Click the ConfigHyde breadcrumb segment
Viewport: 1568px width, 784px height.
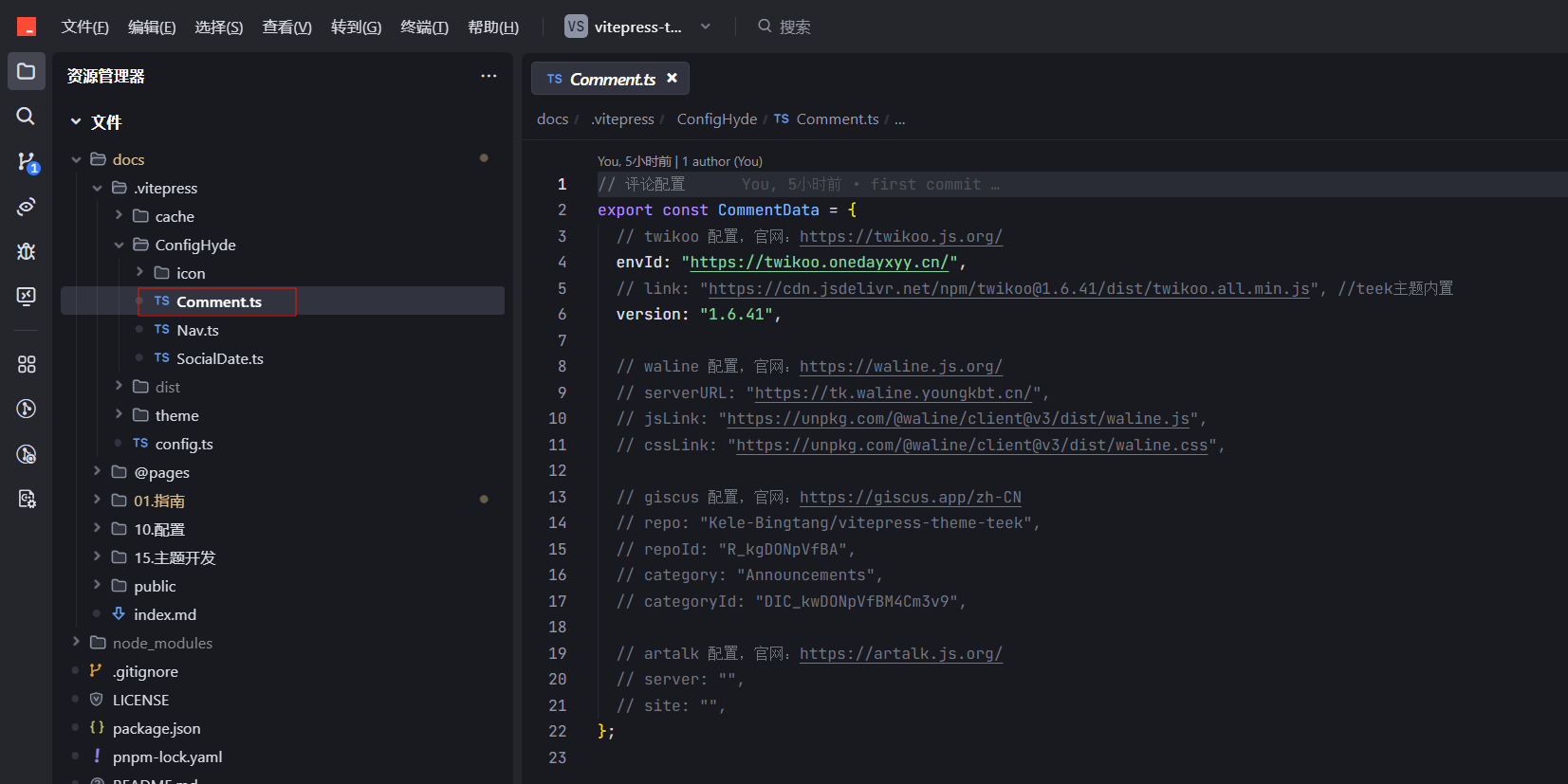[716, 119]
